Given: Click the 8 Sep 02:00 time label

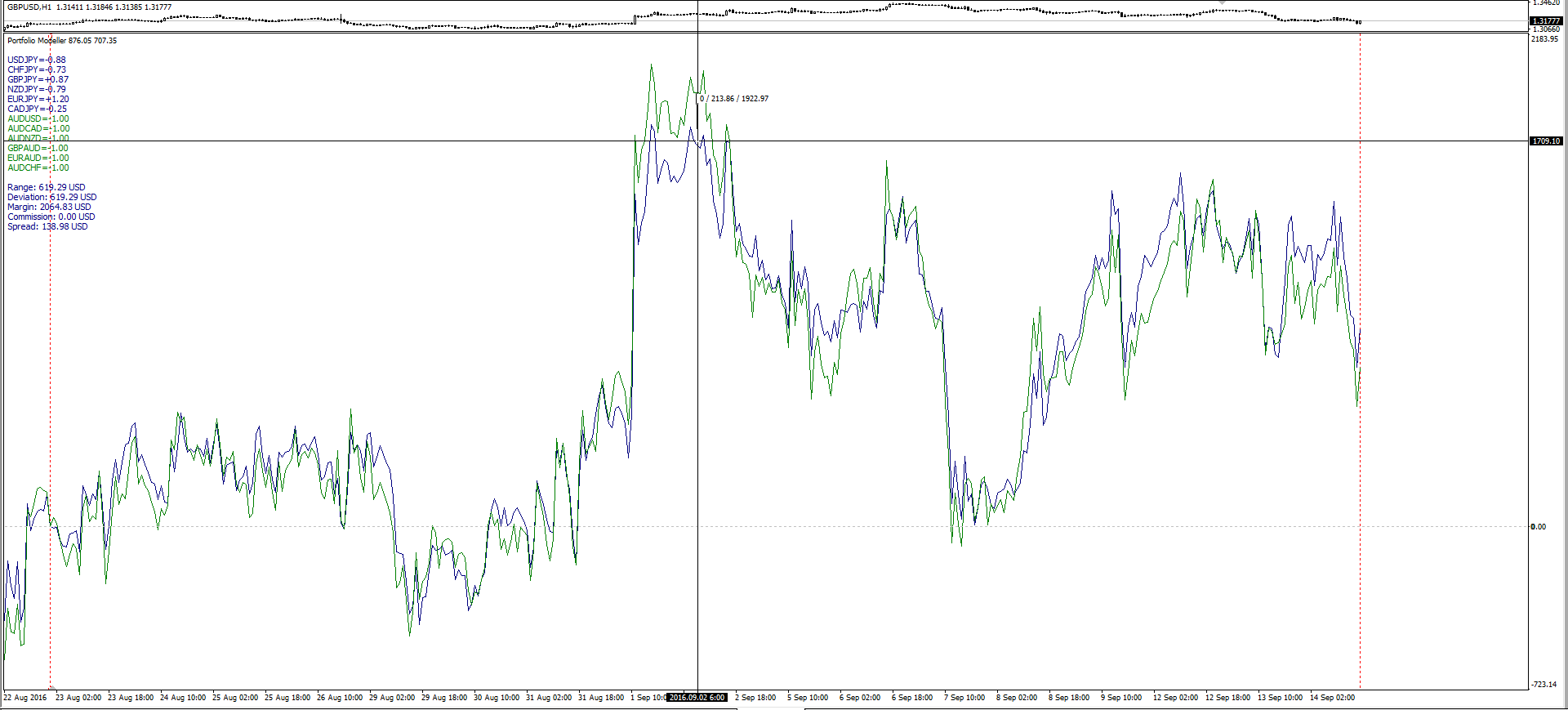Looking at the screenshot, I should [1017, 698].
